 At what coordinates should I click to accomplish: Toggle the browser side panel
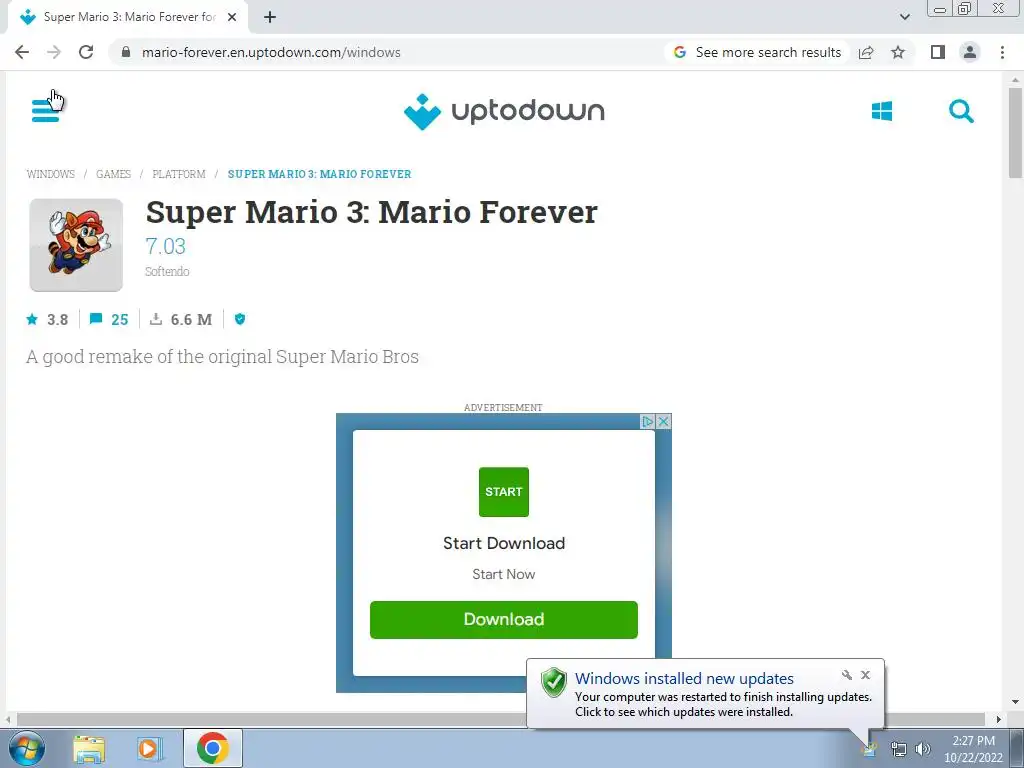(938, 52)
